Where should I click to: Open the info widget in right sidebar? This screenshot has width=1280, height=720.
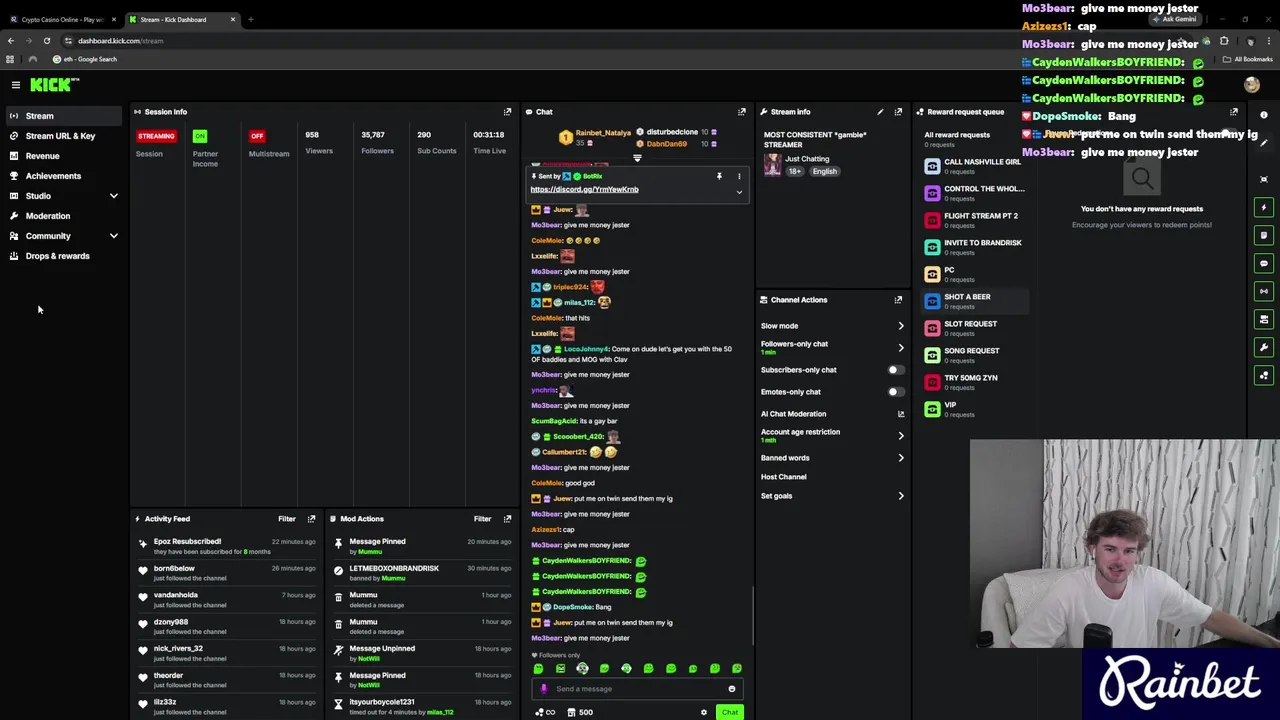tap(1264, 115)
